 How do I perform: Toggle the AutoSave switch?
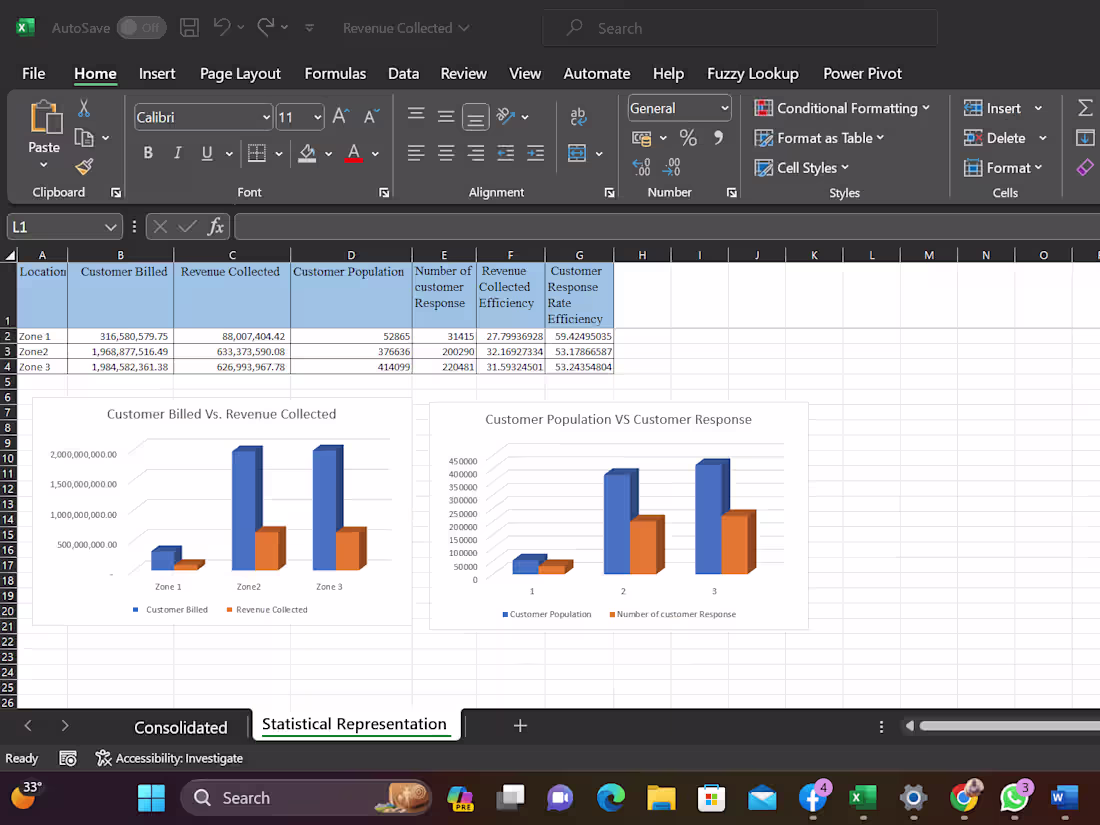click(x=141, y=28)
